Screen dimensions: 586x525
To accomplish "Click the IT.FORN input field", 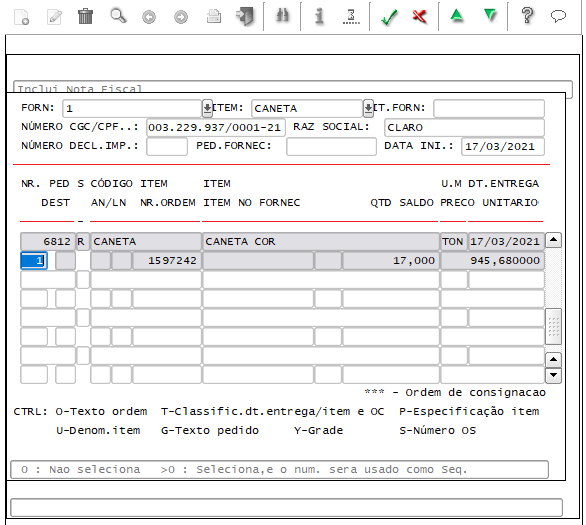I will (489, 108).
